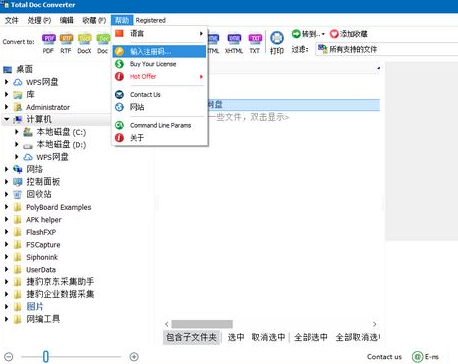This screenshot has height=364, width=458.
Task: Click the 全部取消选 button
Action: (x=358, y=337)
